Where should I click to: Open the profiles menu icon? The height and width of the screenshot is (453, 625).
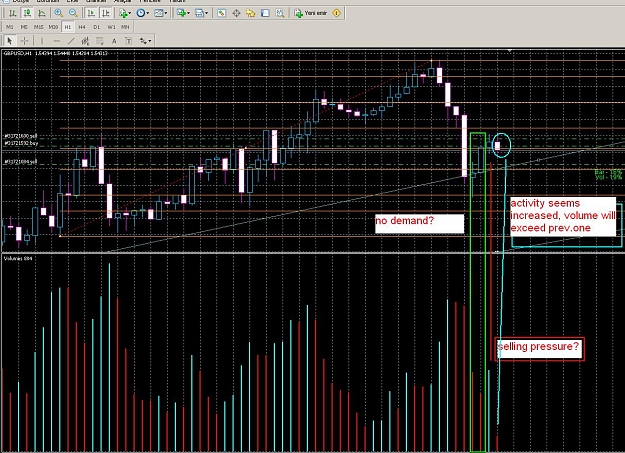coord(199,13)
